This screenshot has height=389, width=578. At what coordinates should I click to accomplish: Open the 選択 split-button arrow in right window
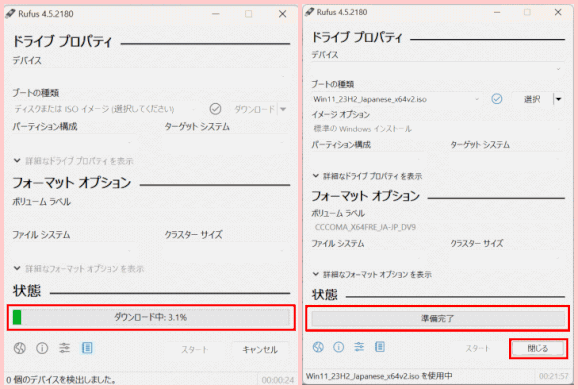point(558,99)
